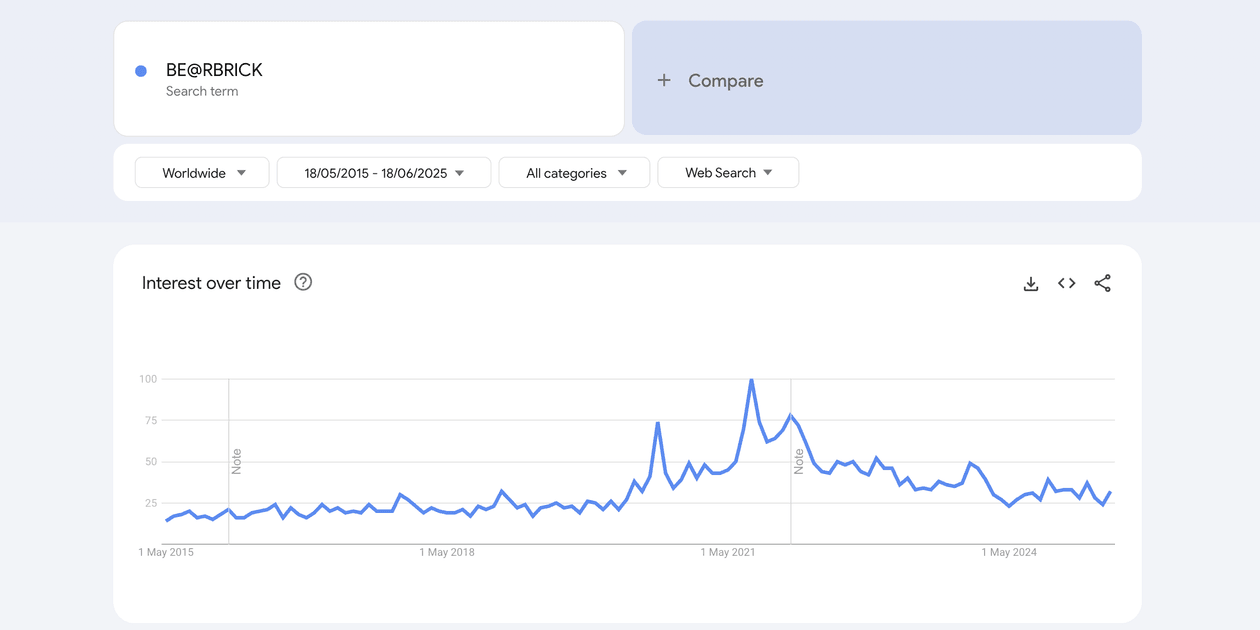
Task: Click the Note marker near 2022
Action: tap(799, 461)
